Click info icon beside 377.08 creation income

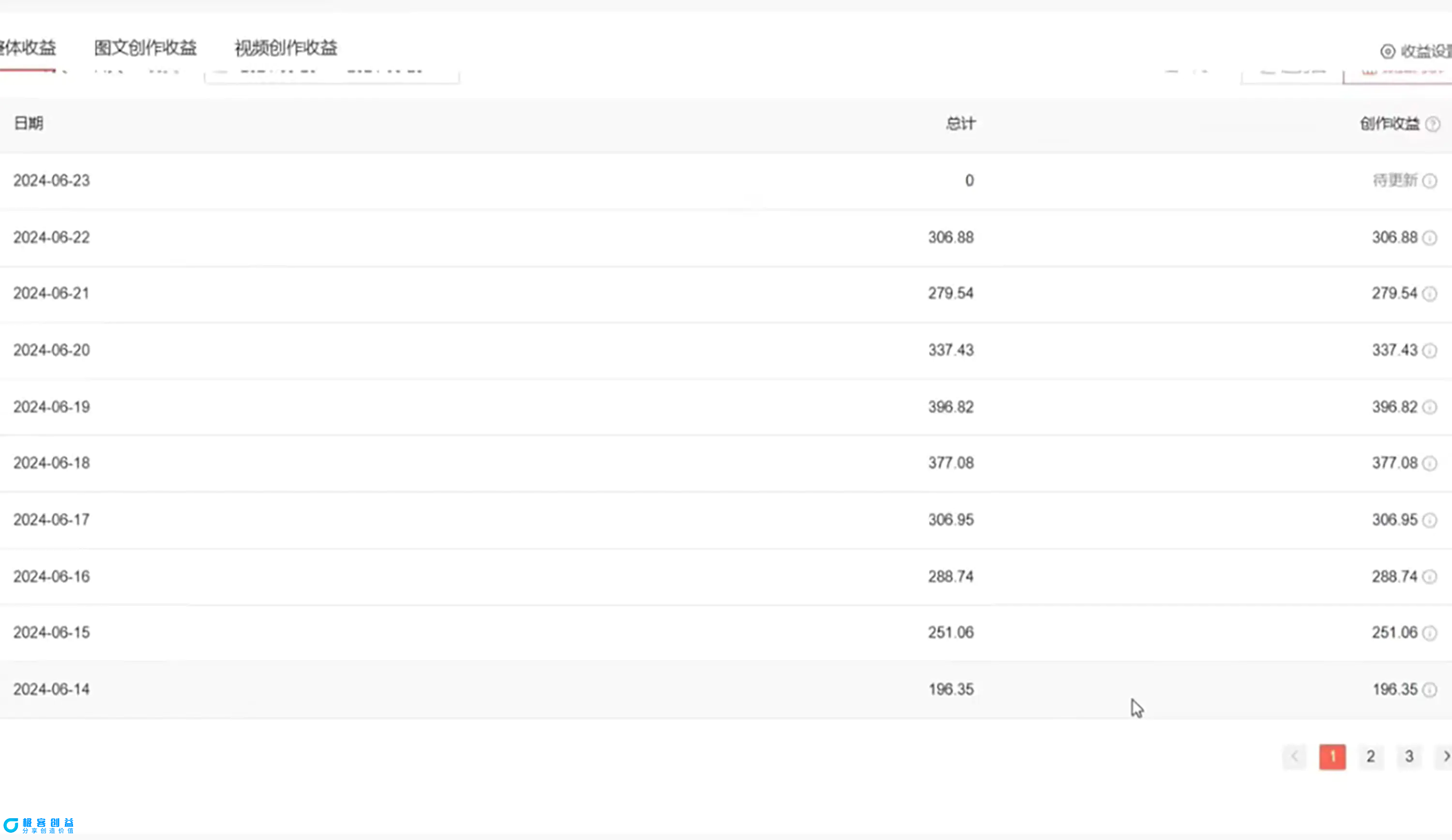tap(1430, 463)
